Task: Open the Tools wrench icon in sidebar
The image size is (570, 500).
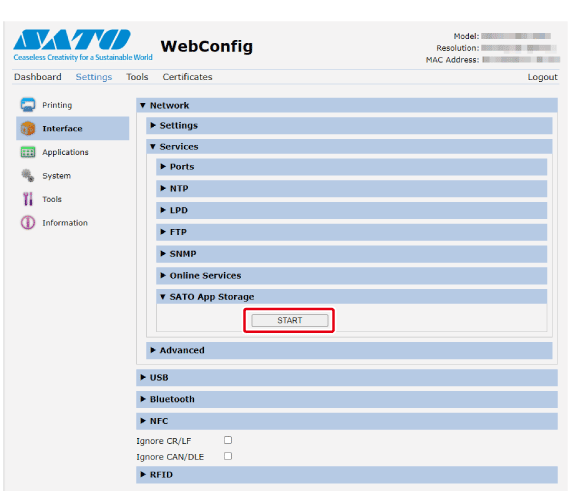Action: [28, 199]
